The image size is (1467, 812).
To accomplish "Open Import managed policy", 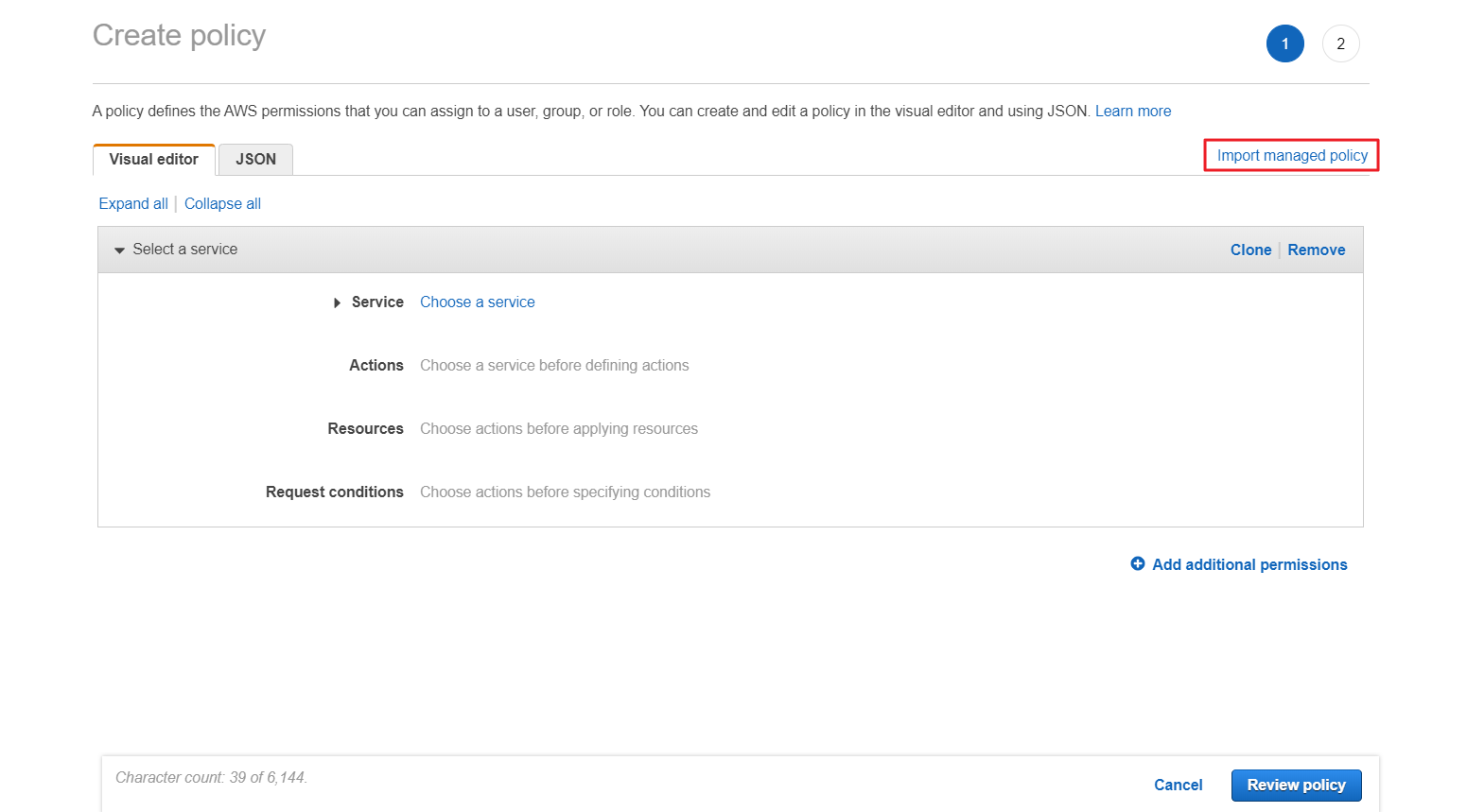I will coord(1292,155).
